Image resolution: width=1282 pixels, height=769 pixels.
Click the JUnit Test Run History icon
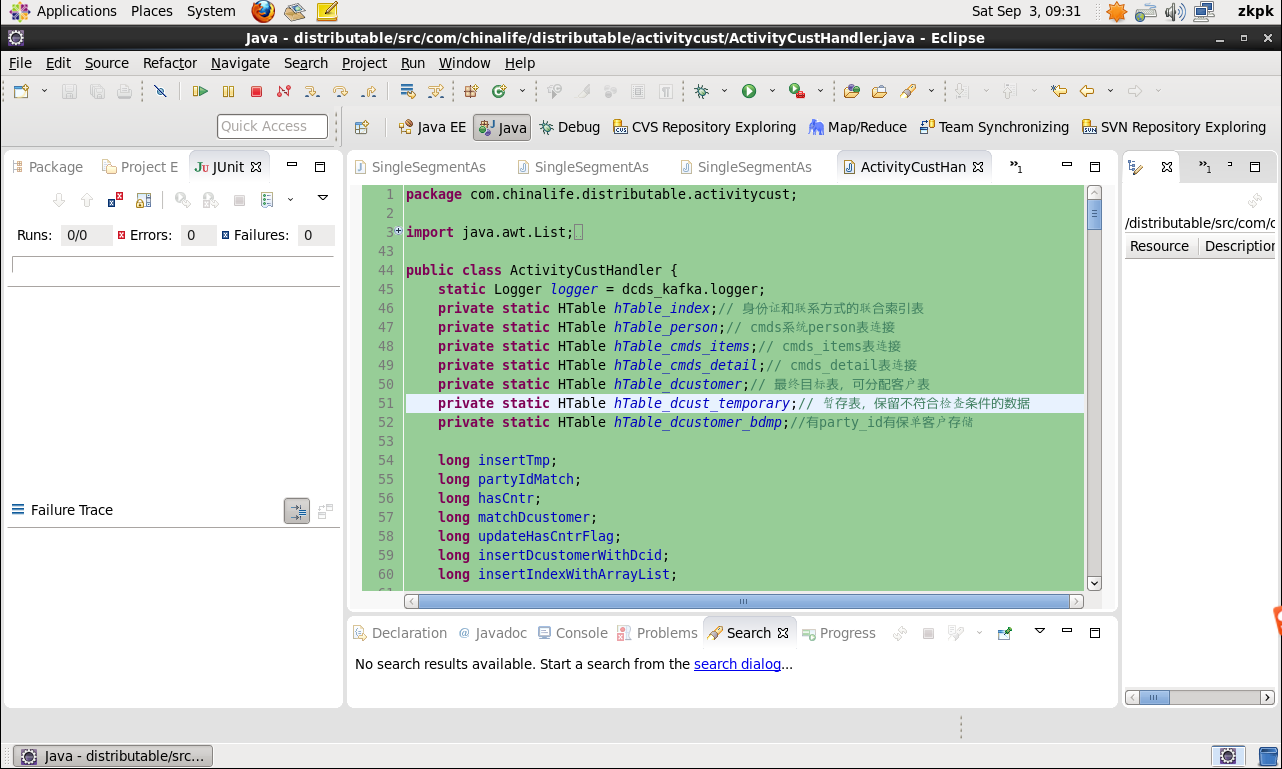click(266, 200)
